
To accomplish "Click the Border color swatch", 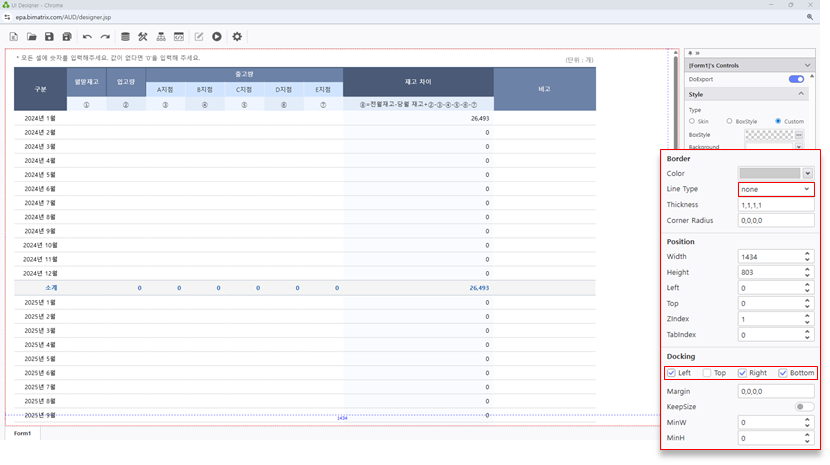I will point(770,173).
